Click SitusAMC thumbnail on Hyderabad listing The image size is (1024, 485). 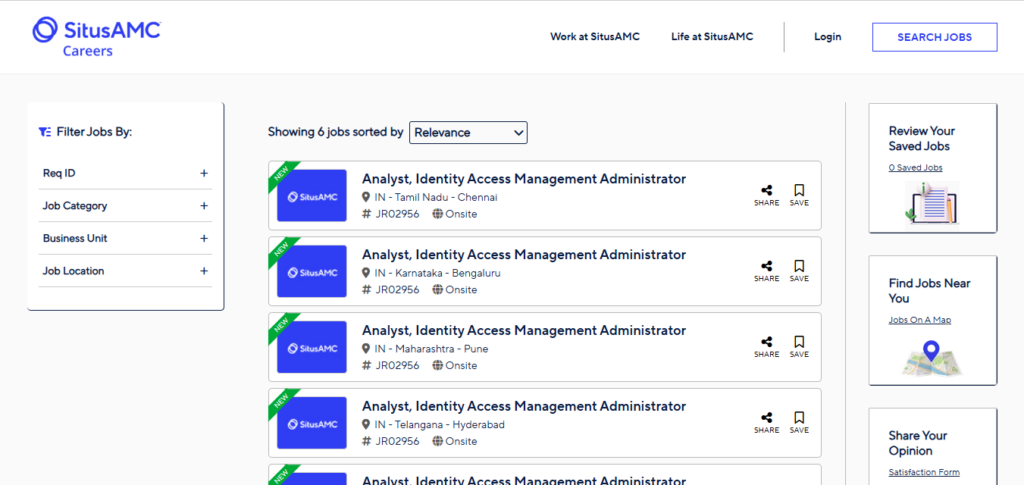[312, 423]
